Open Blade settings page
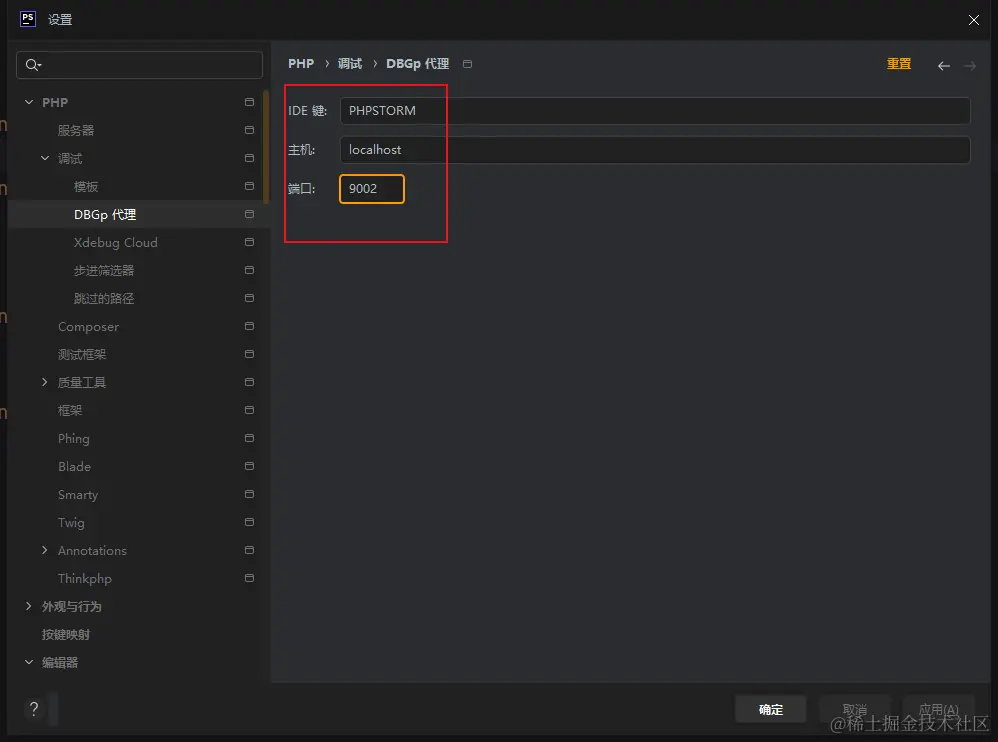This screenshot has width=998, height=742. [x=74, y=466]
